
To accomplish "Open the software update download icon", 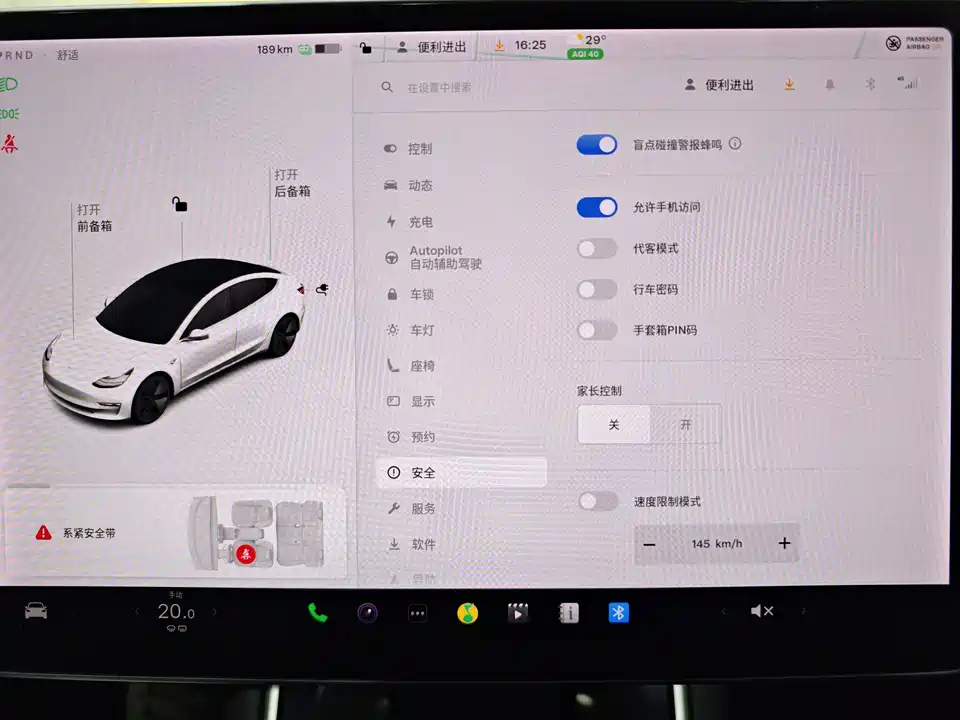I will 789,84.
